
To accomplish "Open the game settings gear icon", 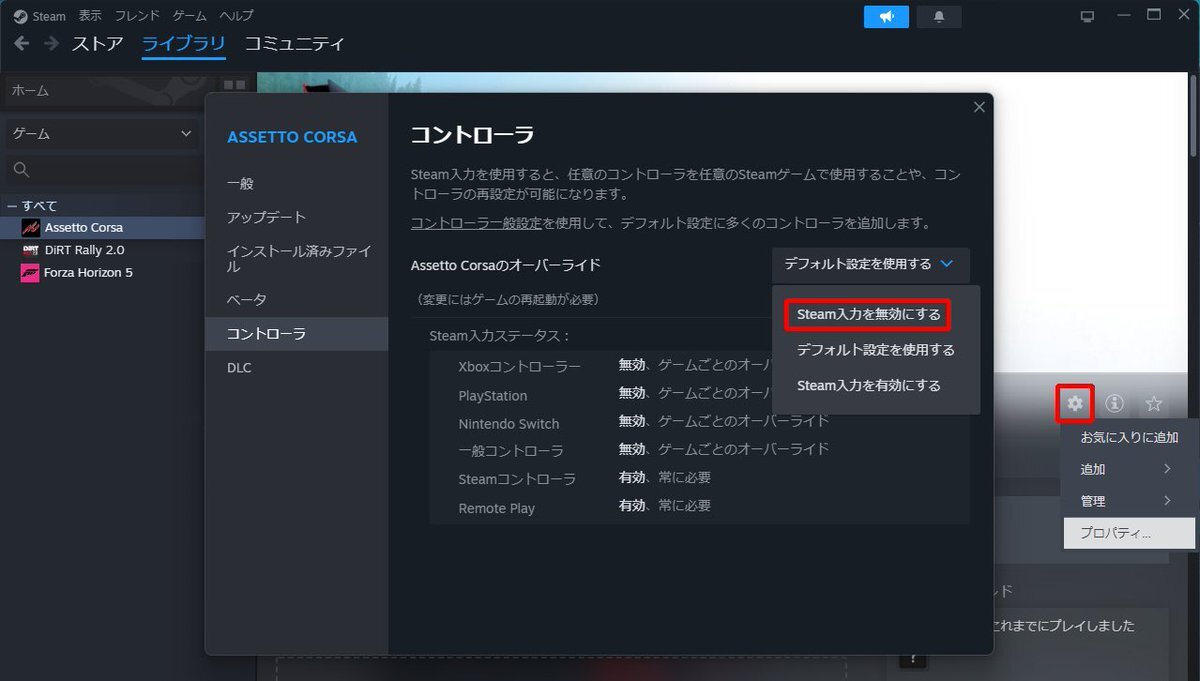I will [x=1075, y=403].
